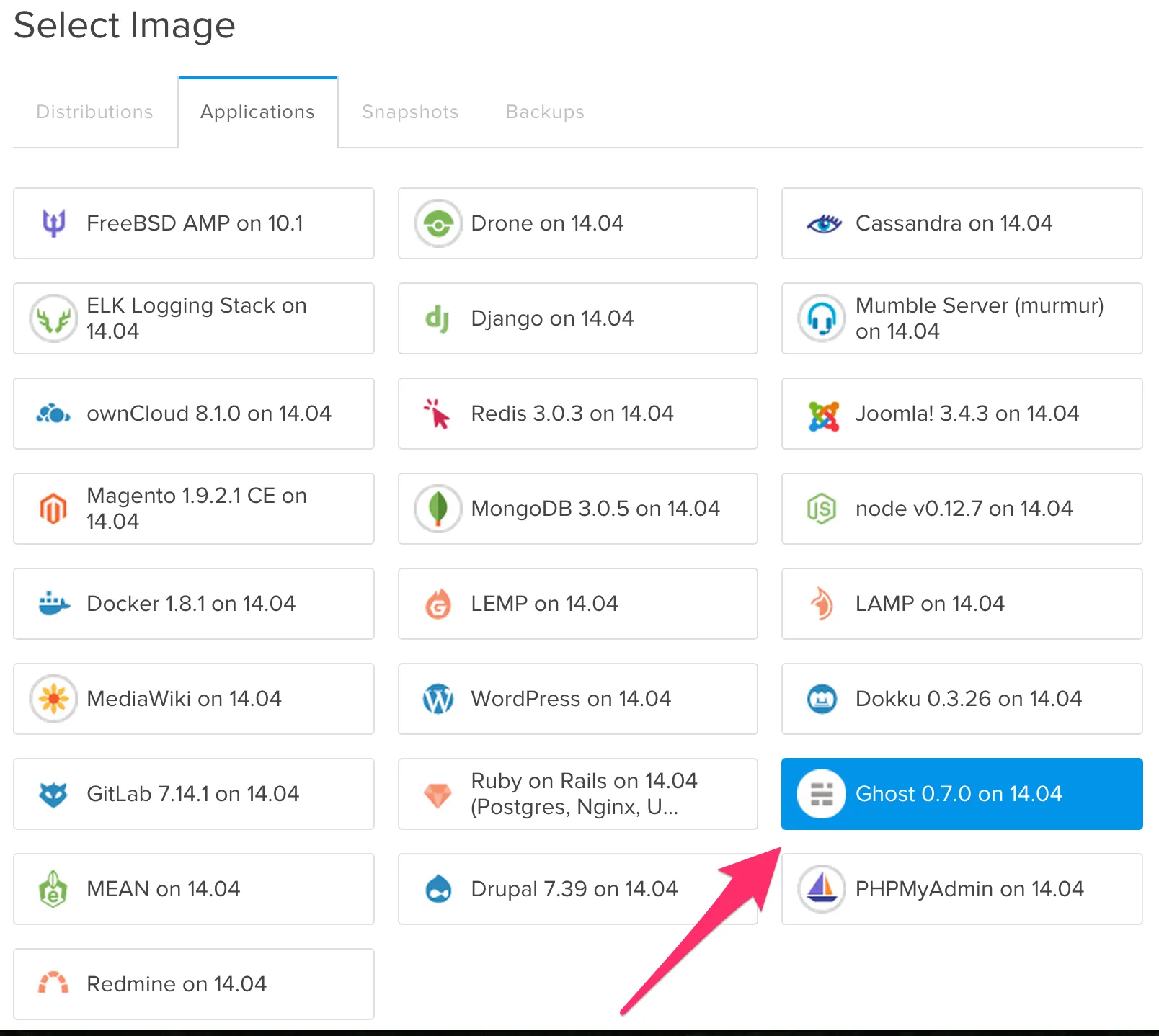
Task: Select Magento 1.9.2.1 CE on 14.04 text
Action: 197,509
